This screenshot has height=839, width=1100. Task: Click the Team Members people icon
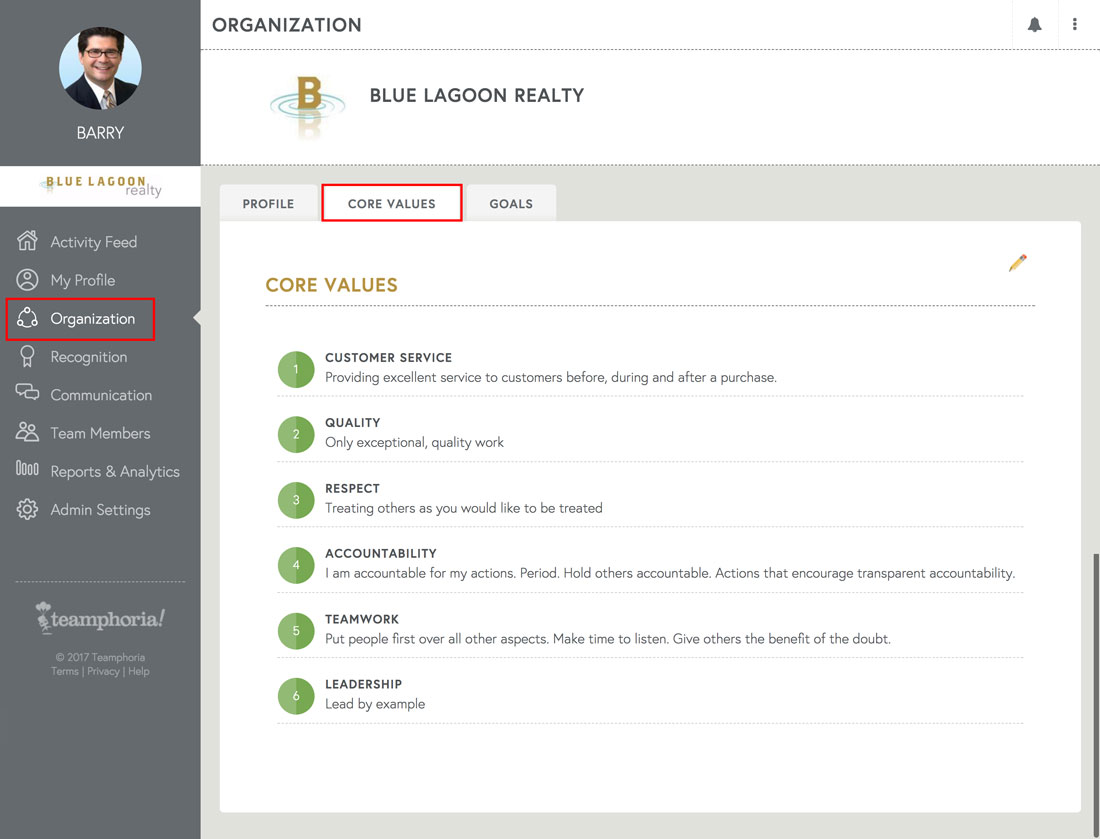click(27, 431)
